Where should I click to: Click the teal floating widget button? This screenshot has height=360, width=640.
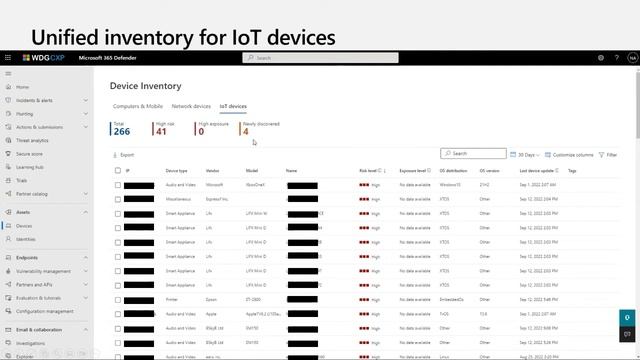[x=627, y=318]
